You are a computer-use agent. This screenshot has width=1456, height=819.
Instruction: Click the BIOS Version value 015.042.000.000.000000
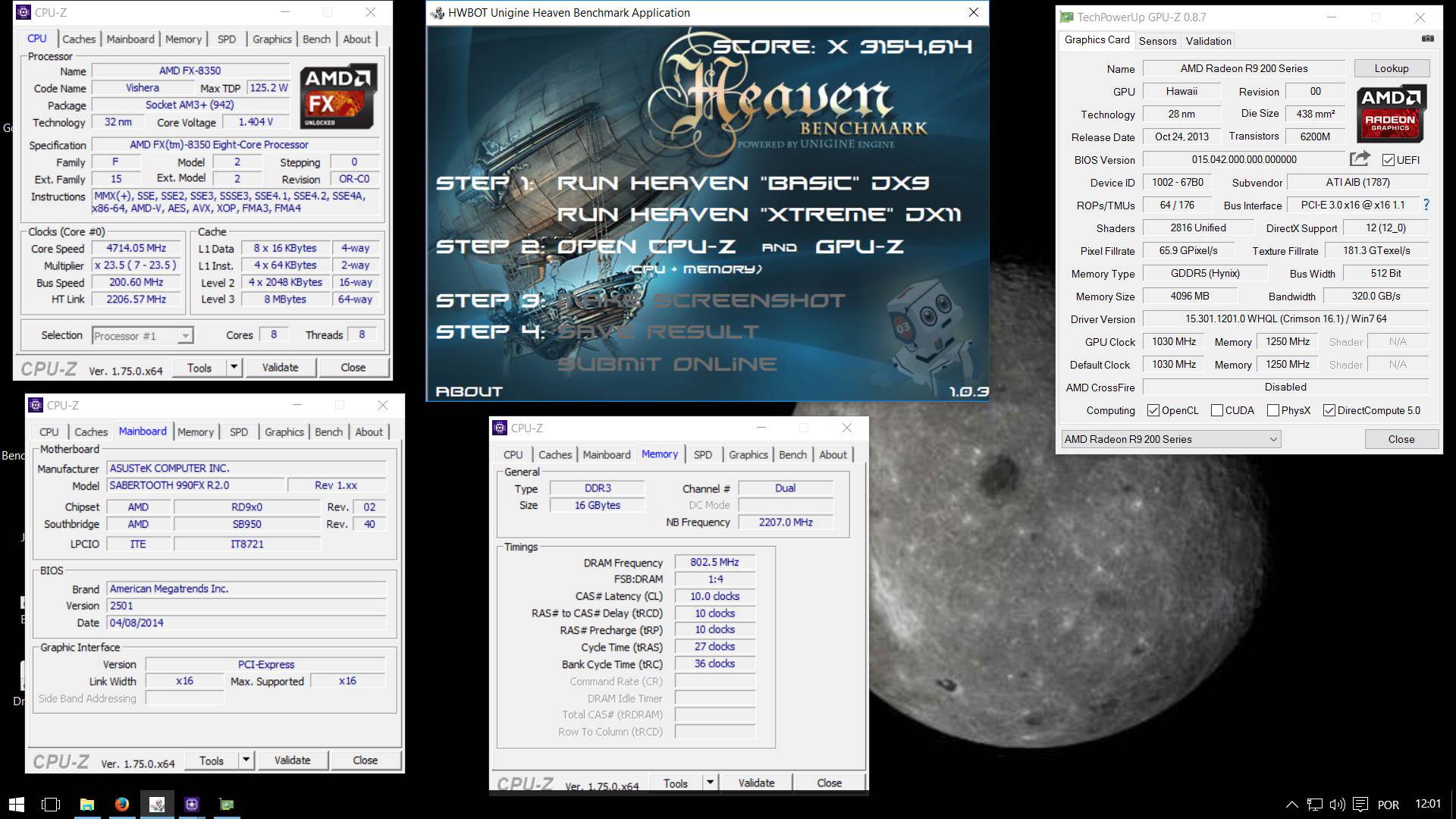[x=1244, y=159]
